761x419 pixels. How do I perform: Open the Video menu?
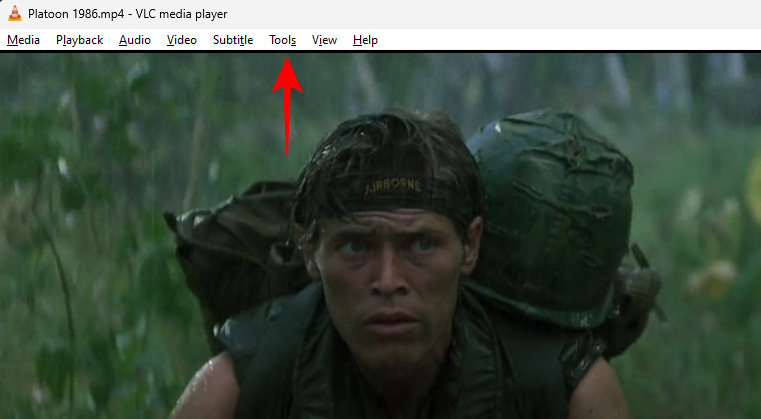coord(182,40)
